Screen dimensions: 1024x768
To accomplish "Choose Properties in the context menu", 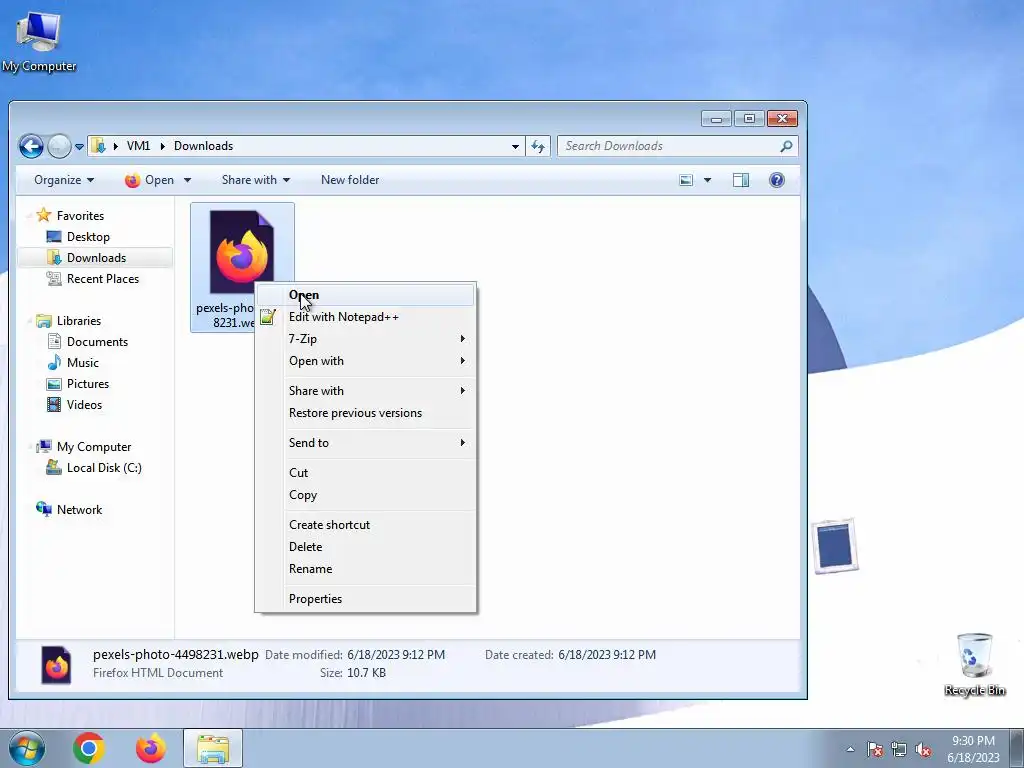I will point(366,599).
